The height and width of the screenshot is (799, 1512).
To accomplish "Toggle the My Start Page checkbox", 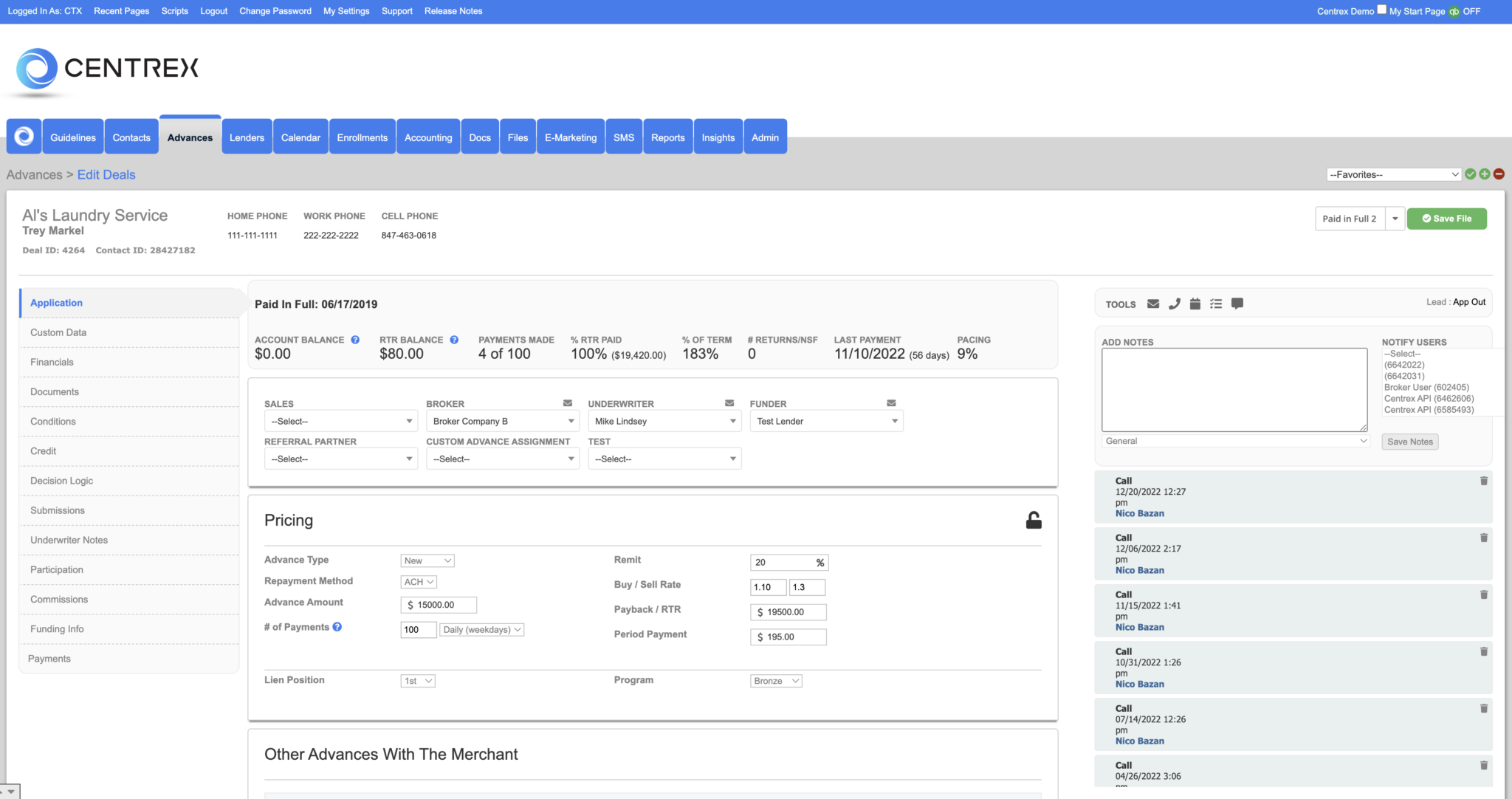I will click(1381, 10).
